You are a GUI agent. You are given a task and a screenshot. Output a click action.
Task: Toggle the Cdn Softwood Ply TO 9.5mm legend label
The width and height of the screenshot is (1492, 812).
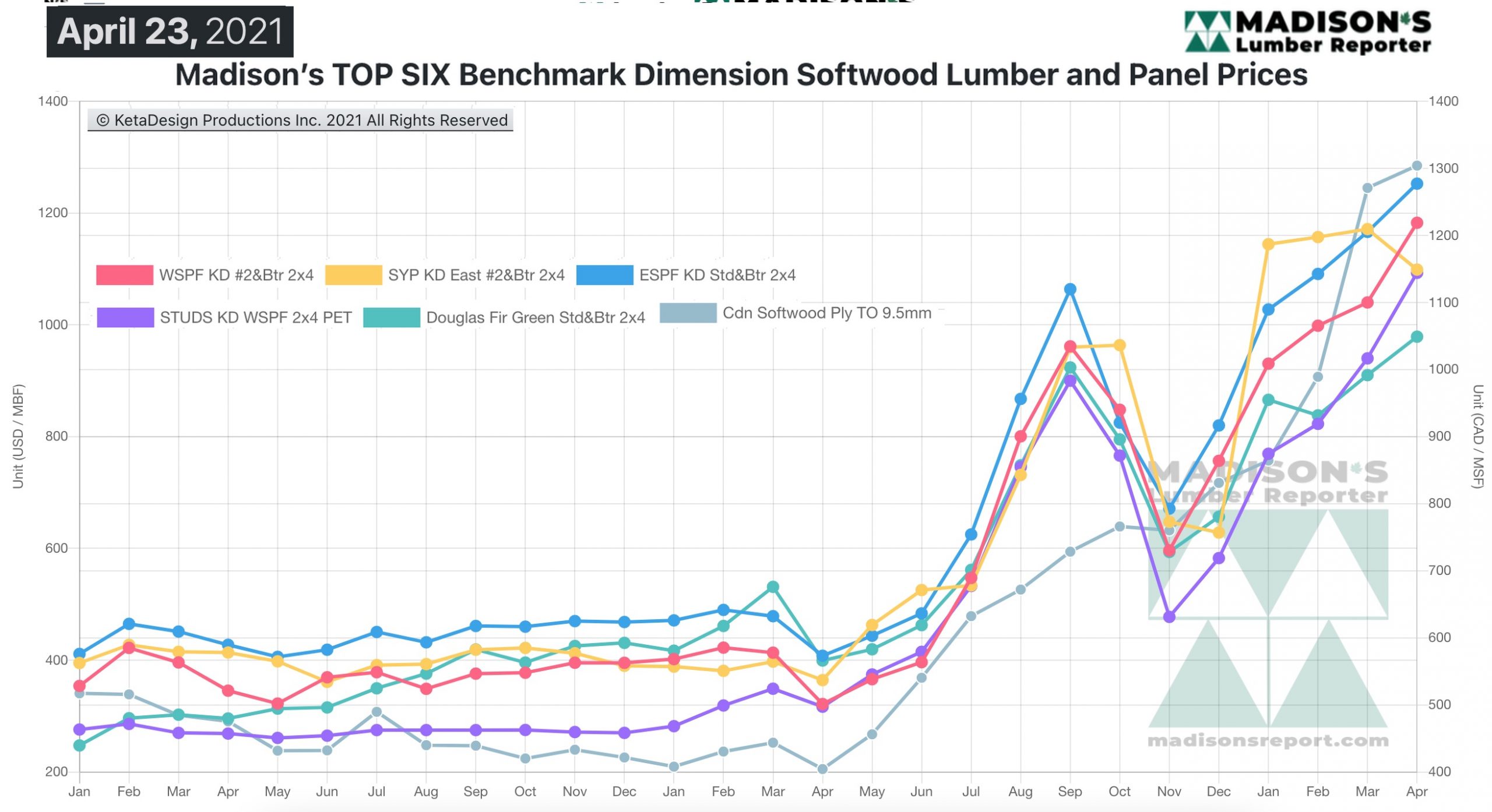coord(827,313)
